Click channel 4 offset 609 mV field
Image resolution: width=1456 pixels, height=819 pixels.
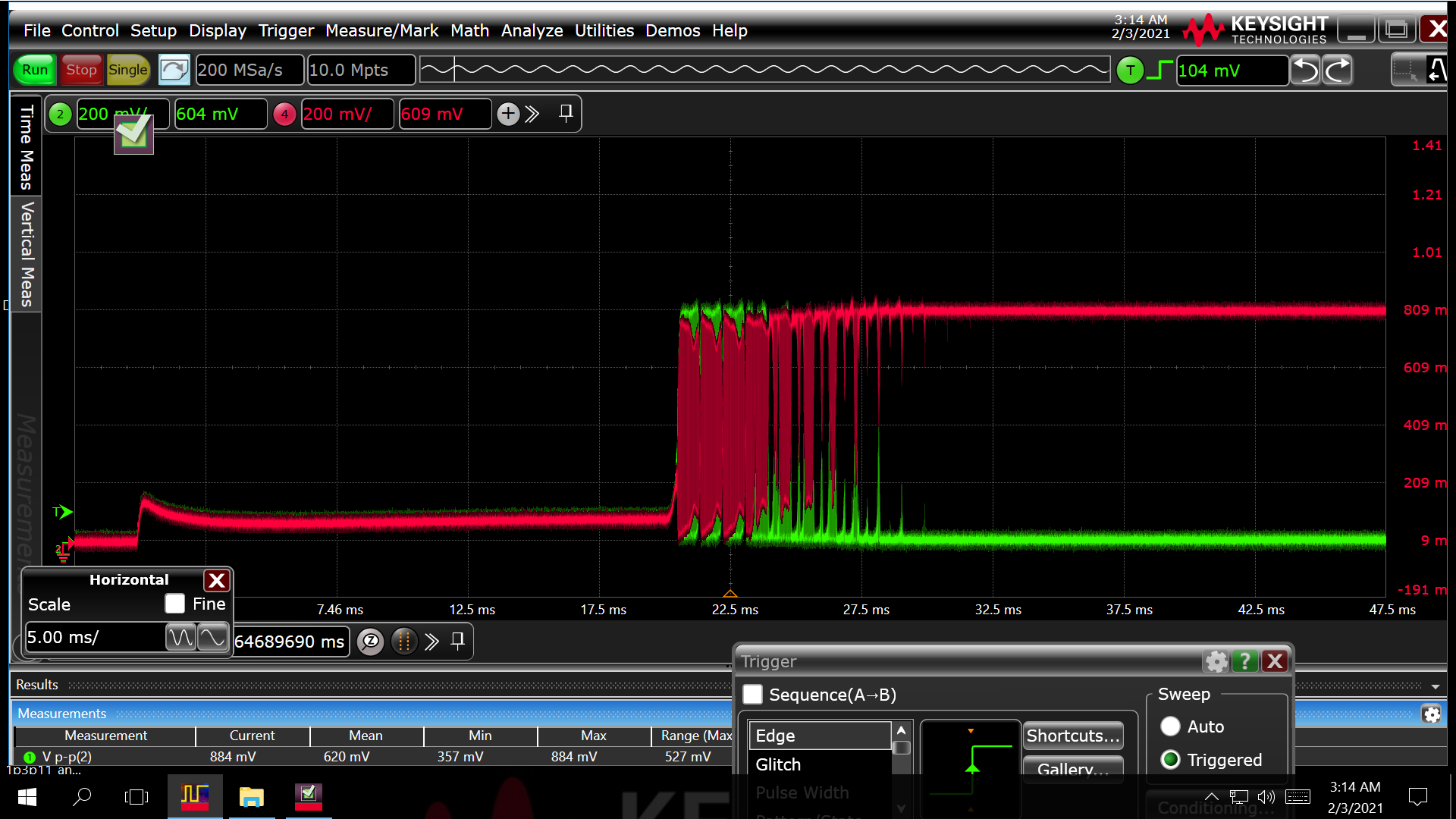click(x=445, y=114)
